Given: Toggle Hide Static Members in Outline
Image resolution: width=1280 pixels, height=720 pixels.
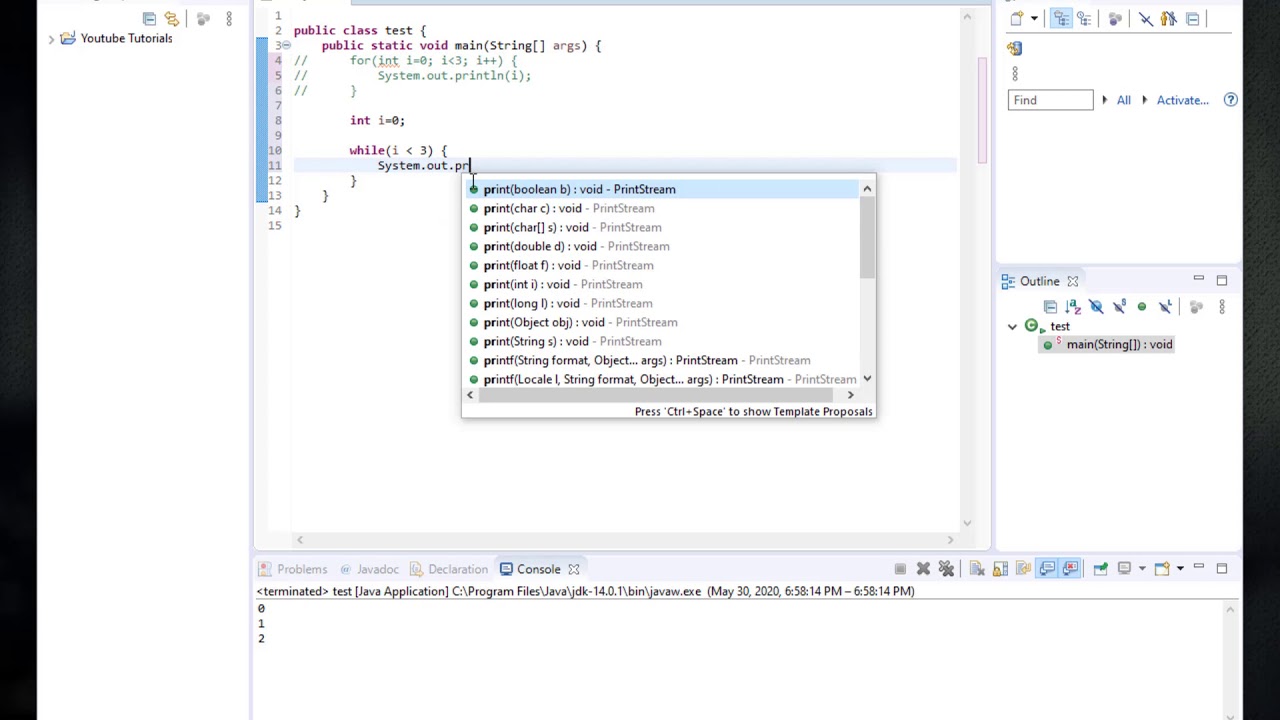Looking at the screenshot, I should (x=1119, y=306).
